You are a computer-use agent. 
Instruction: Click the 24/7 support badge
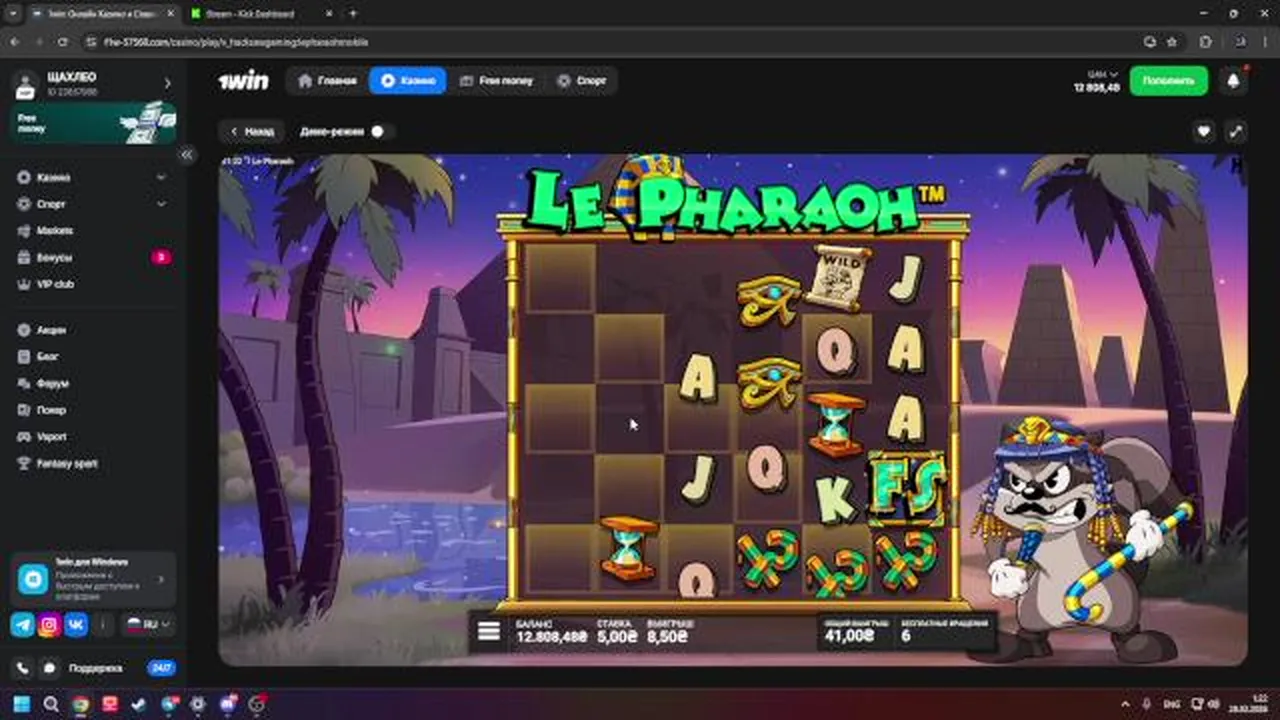[161, 667]
